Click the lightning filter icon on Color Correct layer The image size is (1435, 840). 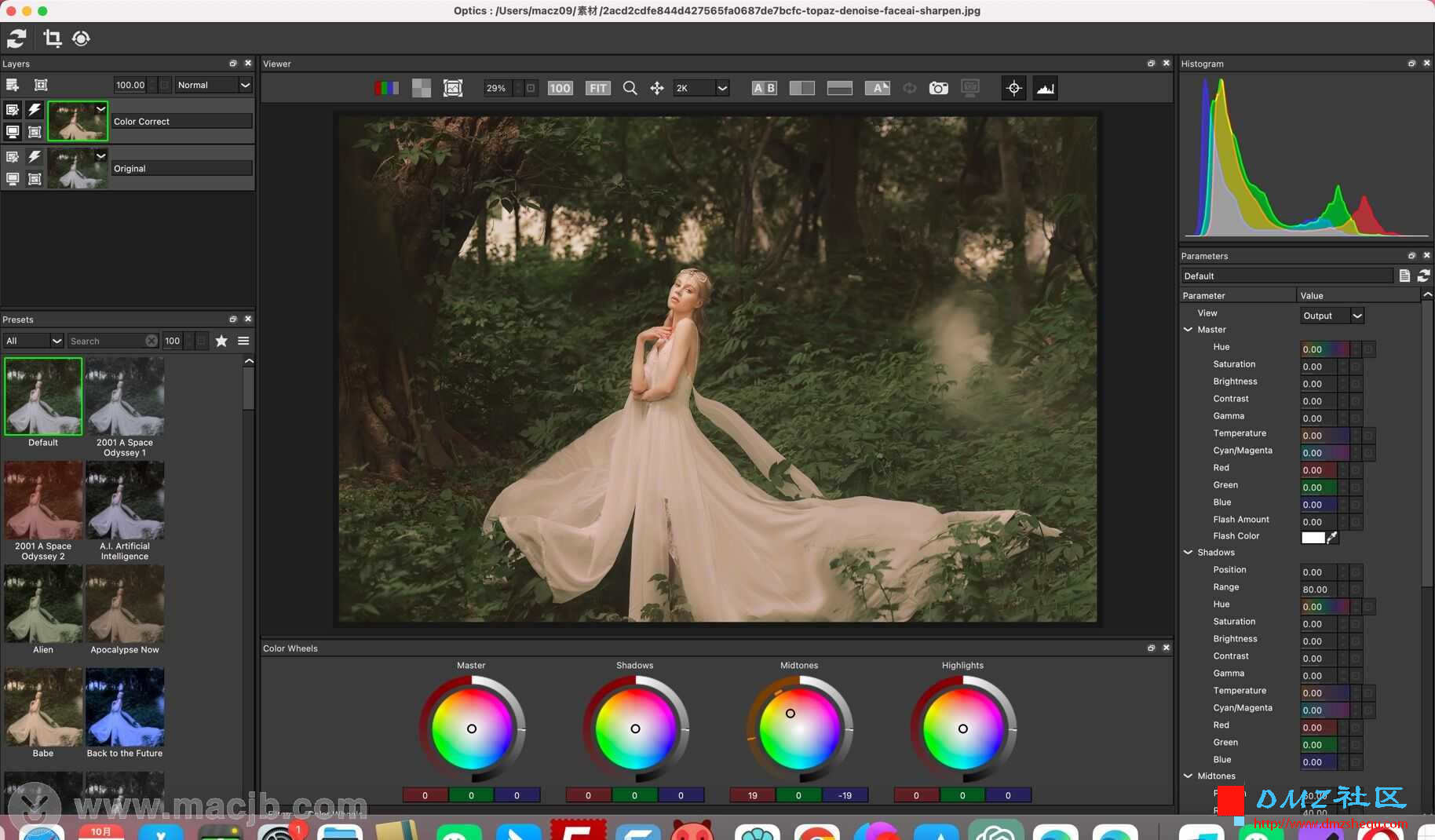tap(35, 110)
